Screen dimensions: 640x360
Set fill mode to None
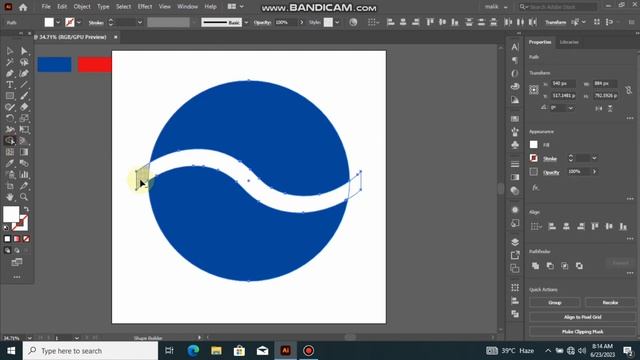click(26, 239)
